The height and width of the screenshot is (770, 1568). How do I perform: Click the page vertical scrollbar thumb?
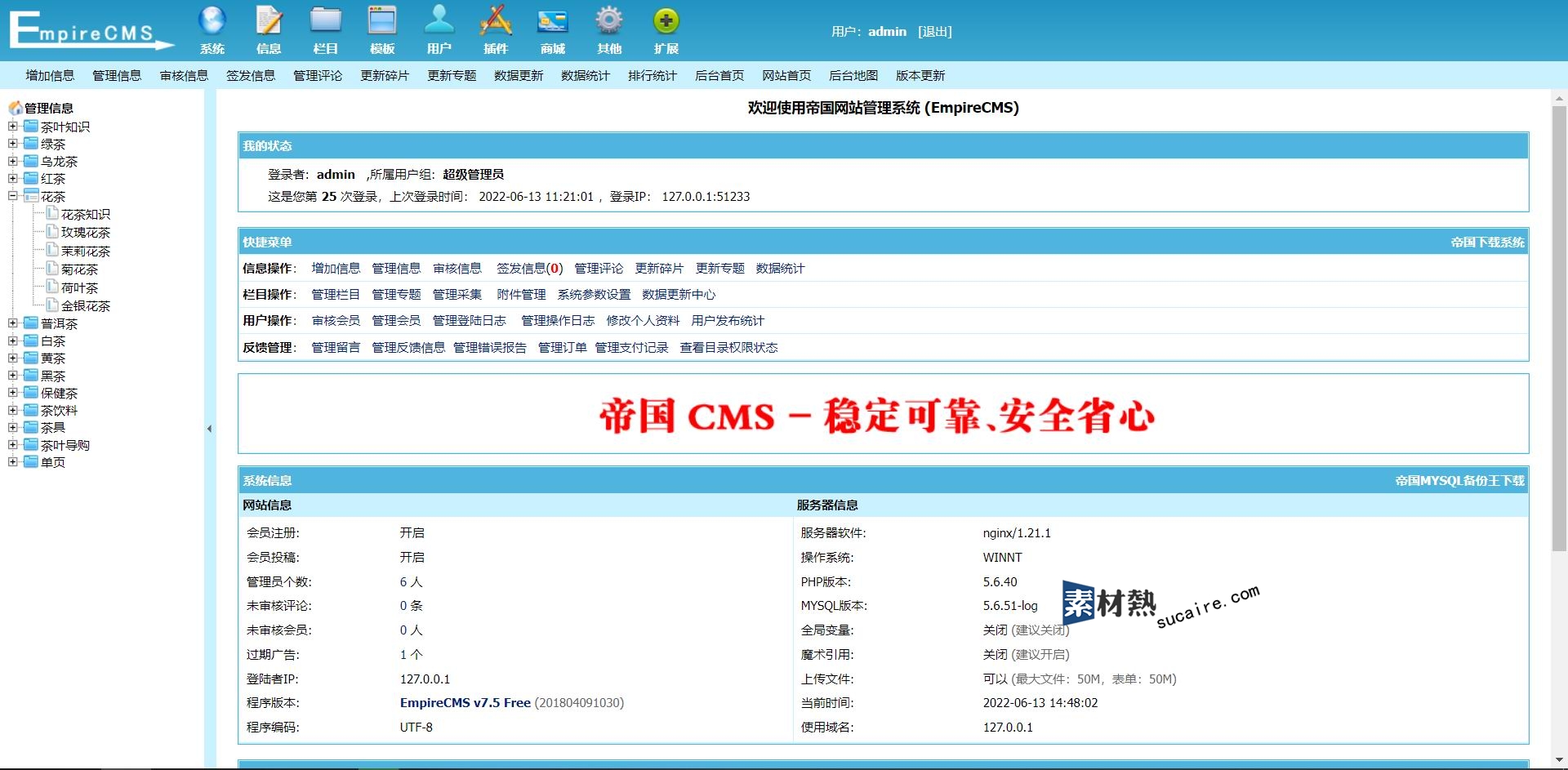coord(1559,329)
